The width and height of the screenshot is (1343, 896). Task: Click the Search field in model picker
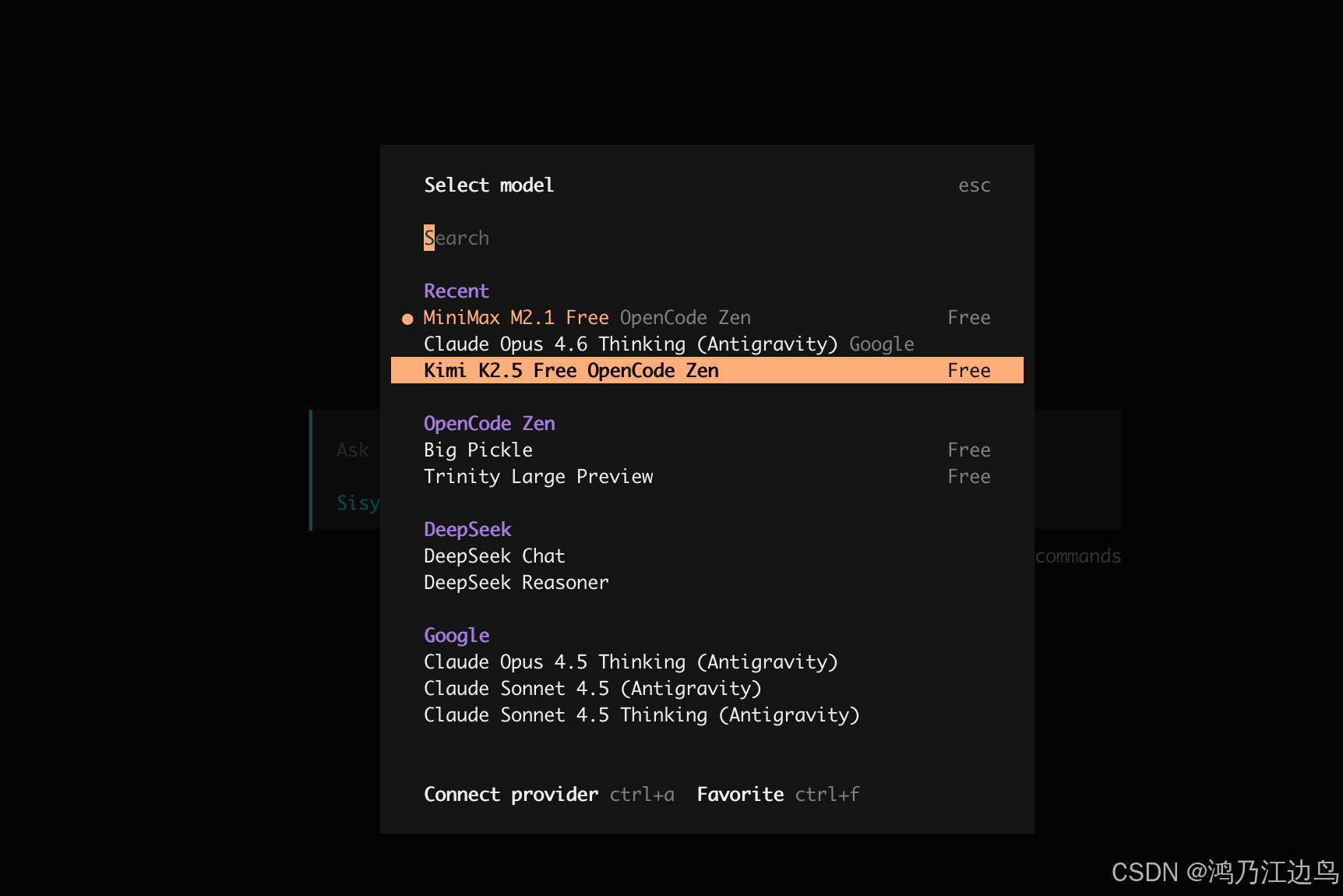pyautogui.click(x=707, y=238)
